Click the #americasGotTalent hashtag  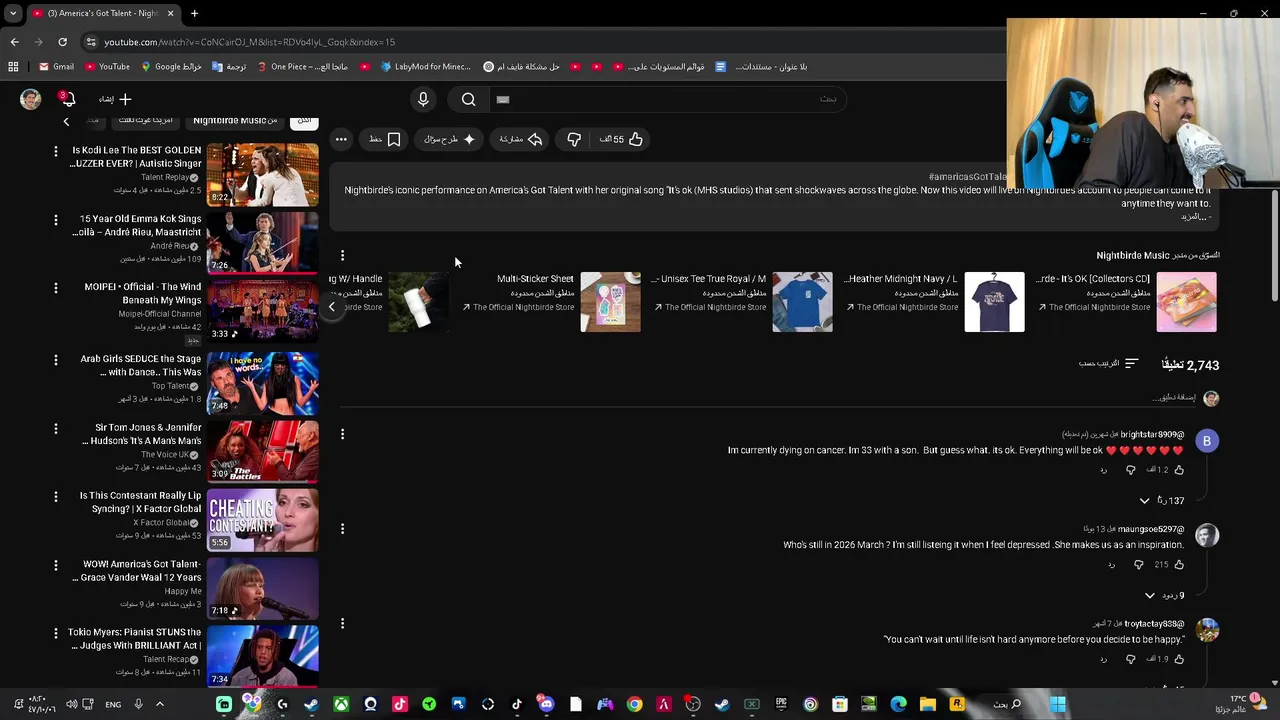[967, 177]
